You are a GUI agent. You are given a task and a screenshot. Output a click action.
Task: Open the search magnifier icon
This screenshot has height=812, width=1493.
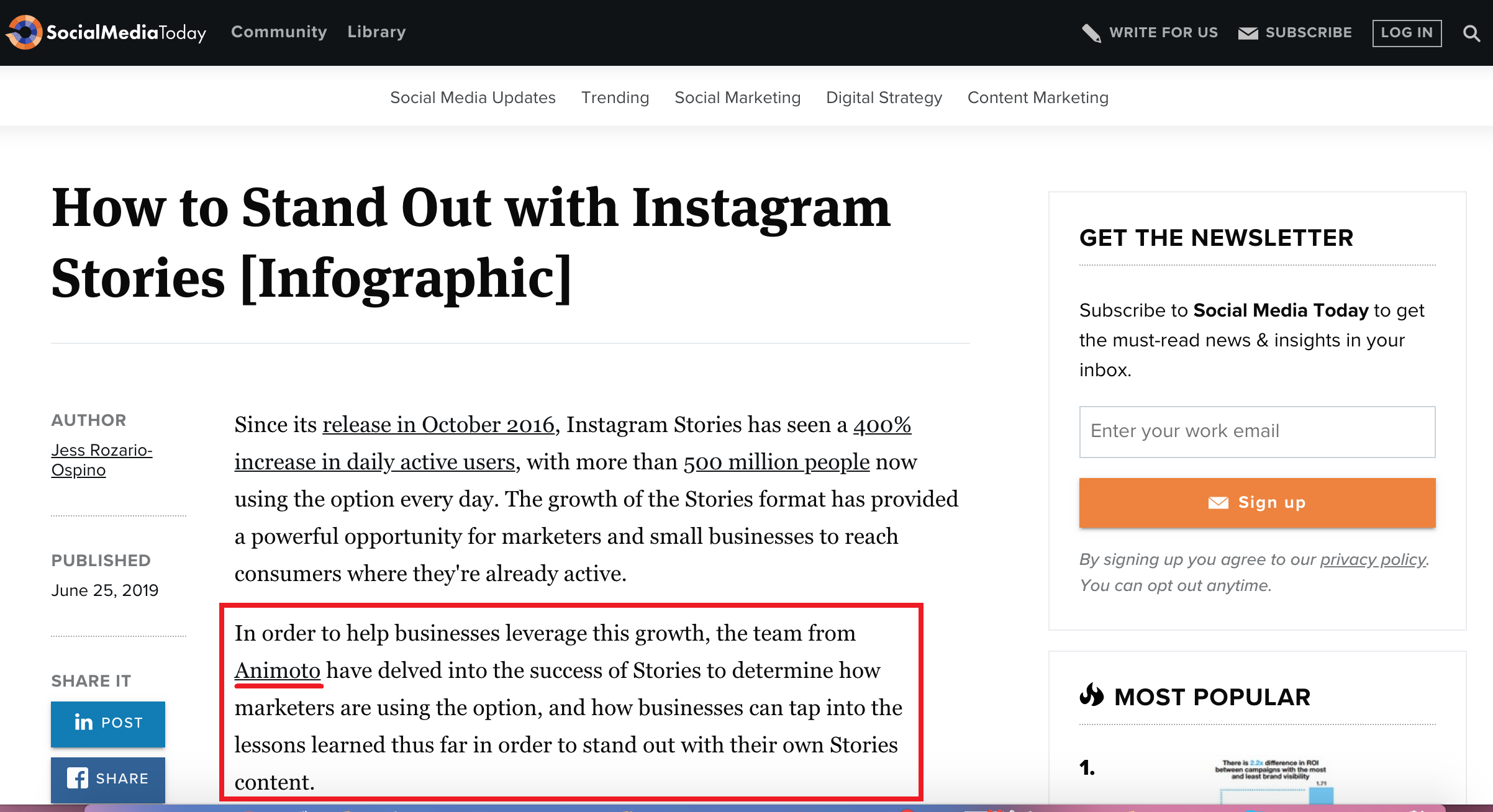click(x=1471, y=33)
